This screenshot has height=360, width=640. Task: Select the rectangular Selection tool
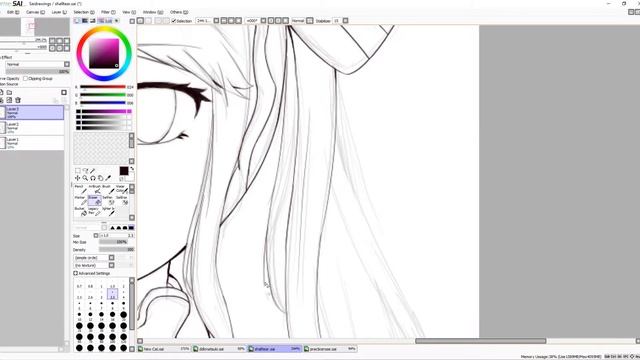[x=78, y=171]
